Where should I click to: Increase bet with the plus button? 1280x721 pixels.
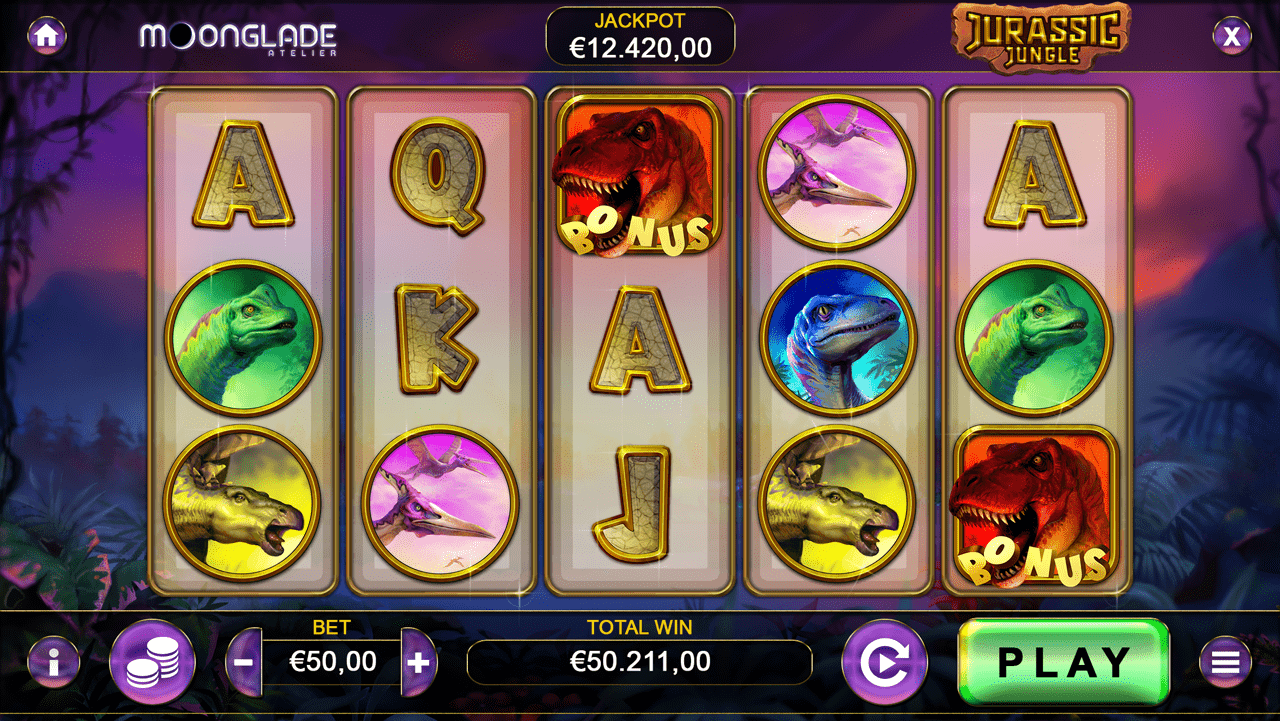(x=419, y=661)
